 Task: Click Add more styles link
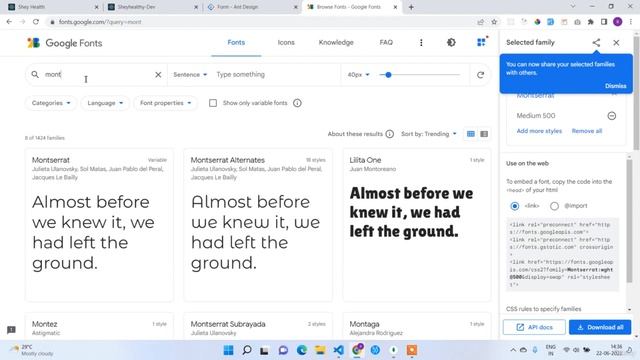pyautogui.click(x=539, y=131)
